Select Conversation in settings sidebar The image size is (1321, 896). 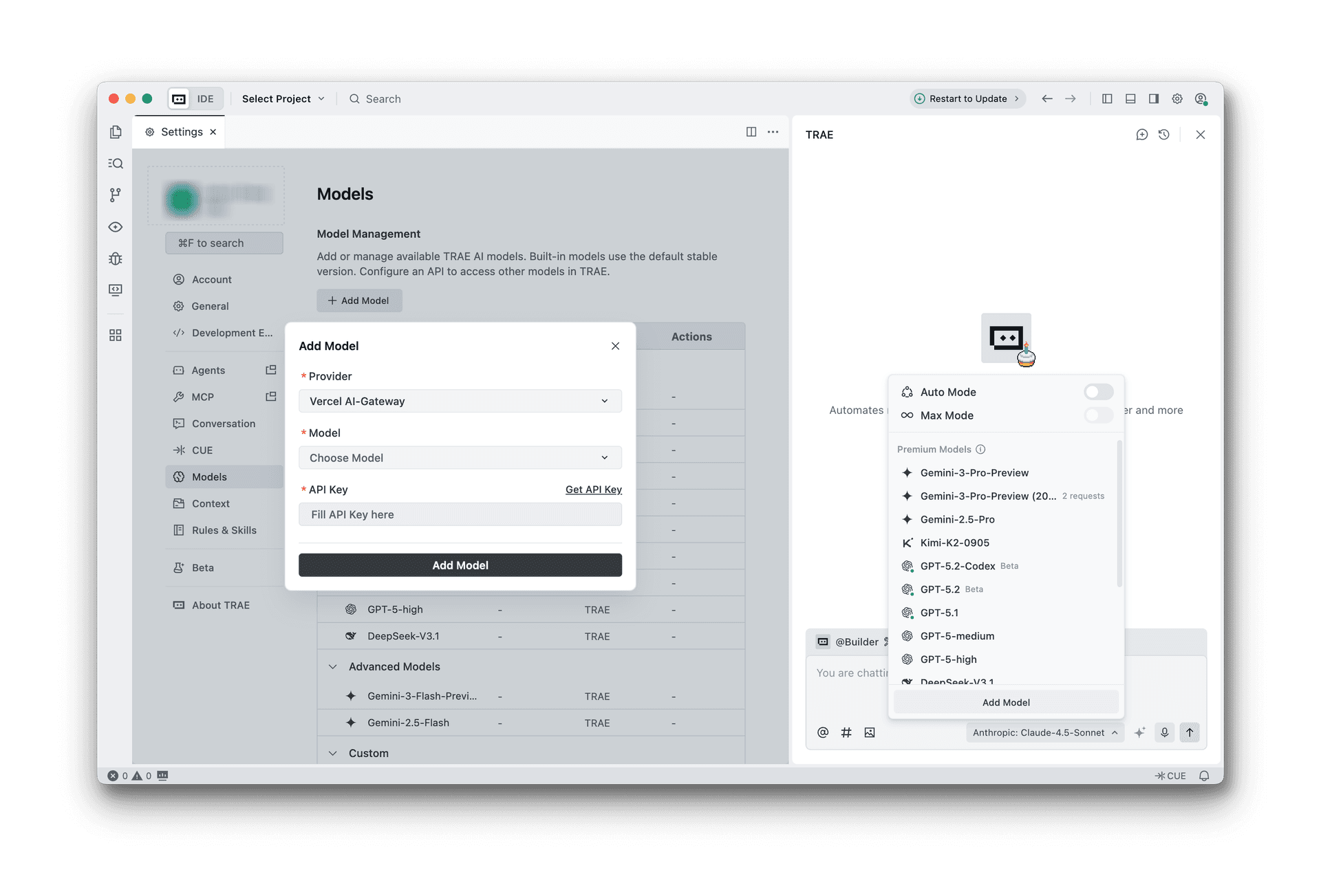pyautogui.click(x=223, y=424)
